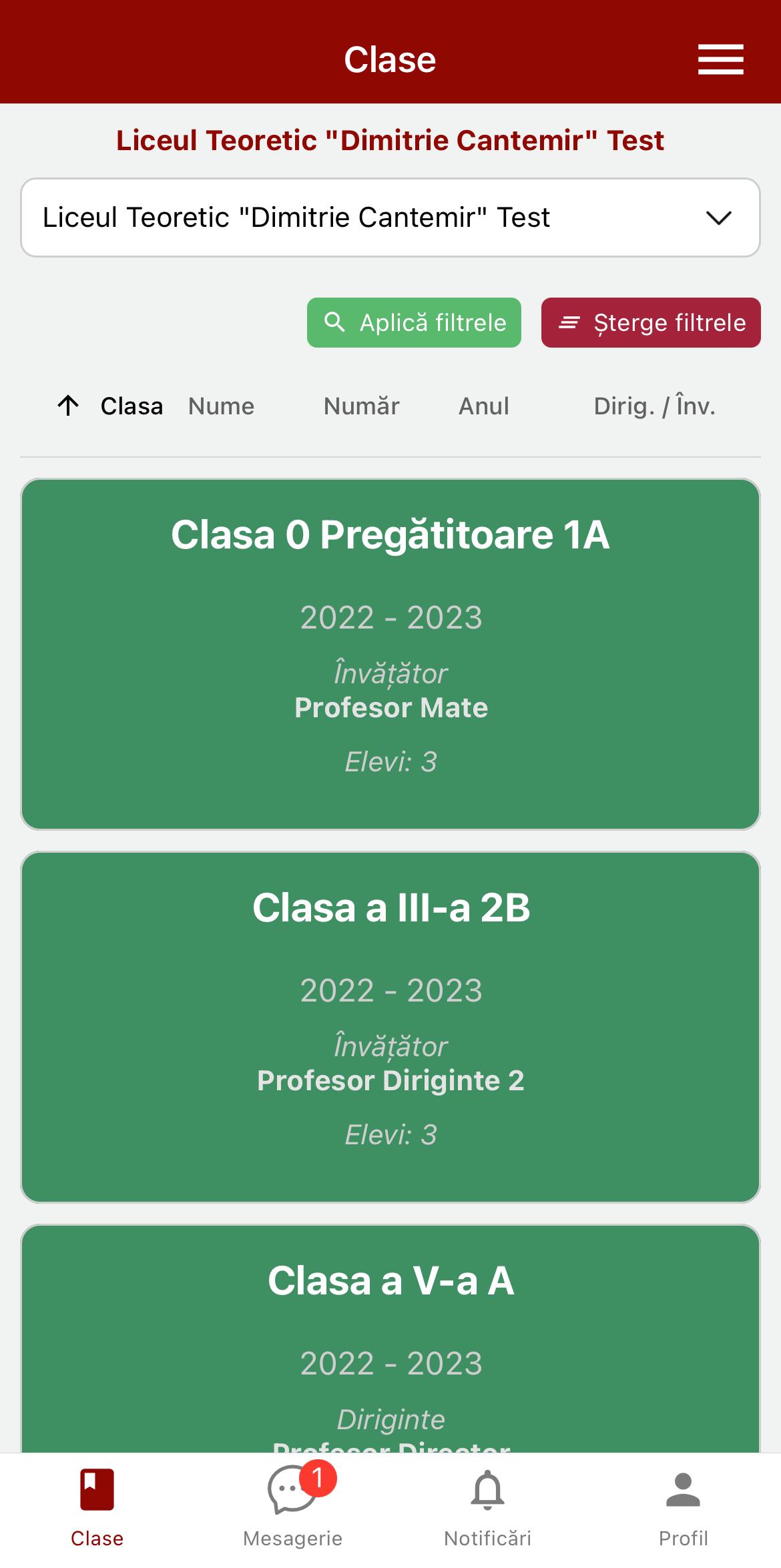Tap the Notificări bell icon

tap(488, 1490)
